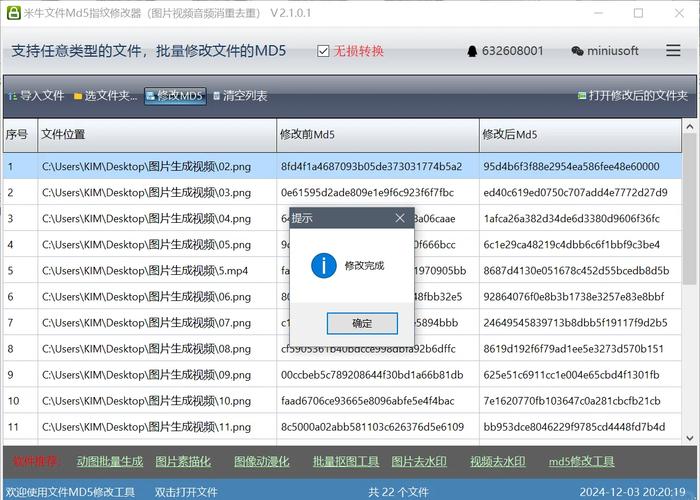Open 视频去水印 link
Viewport: 700px width, 500px height.
[x=497, y=461]
